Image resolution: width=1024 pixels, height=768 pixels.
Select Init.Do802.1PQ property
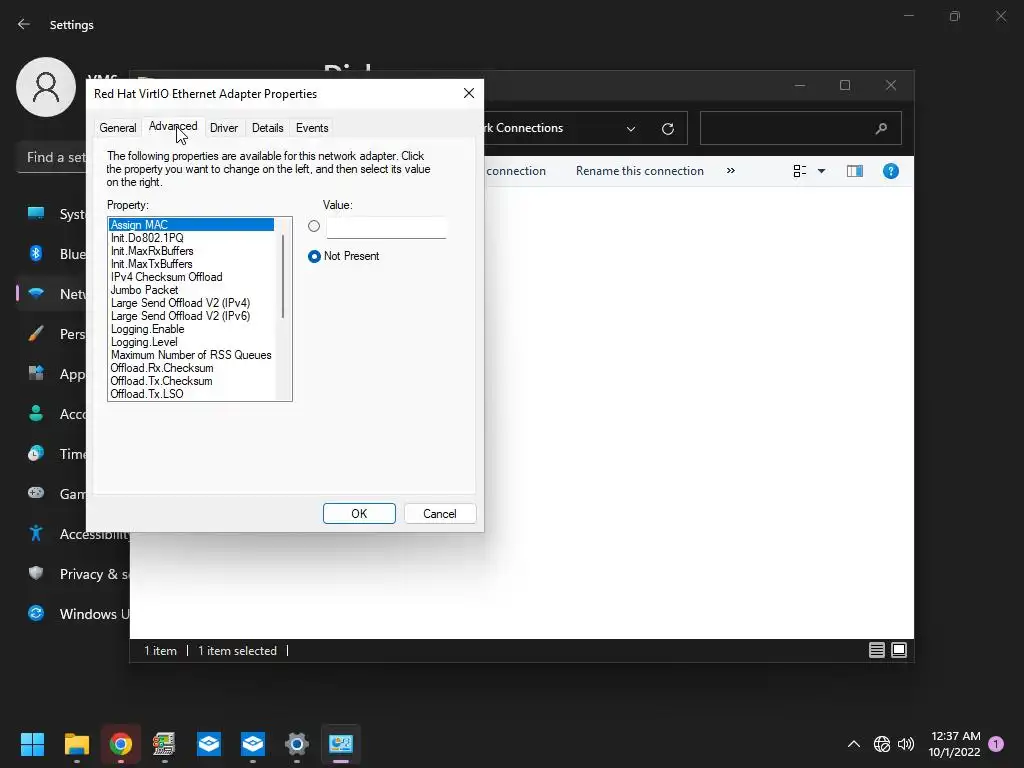click(191, 238)
